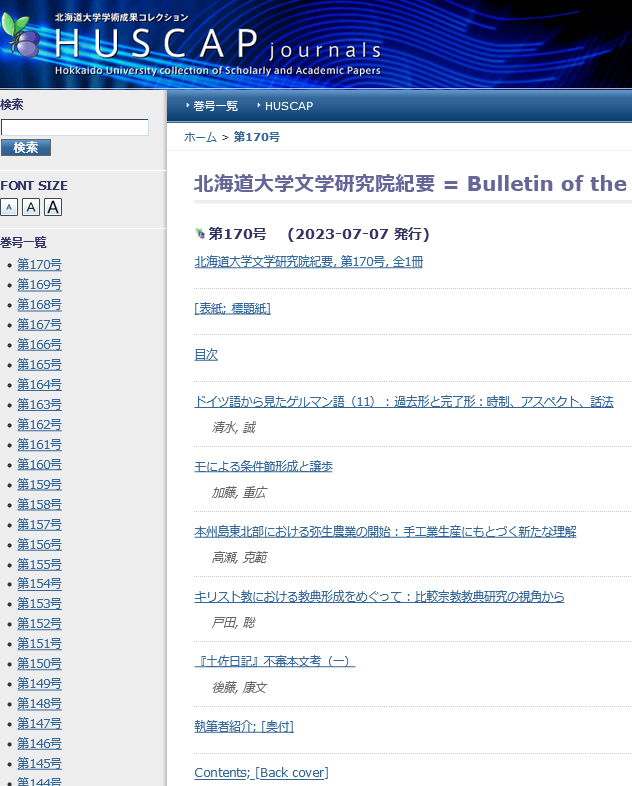This screenshot has width=632, height=786.
Task: Select 第163号 in the volume list
Action: [x=40, y=405]
